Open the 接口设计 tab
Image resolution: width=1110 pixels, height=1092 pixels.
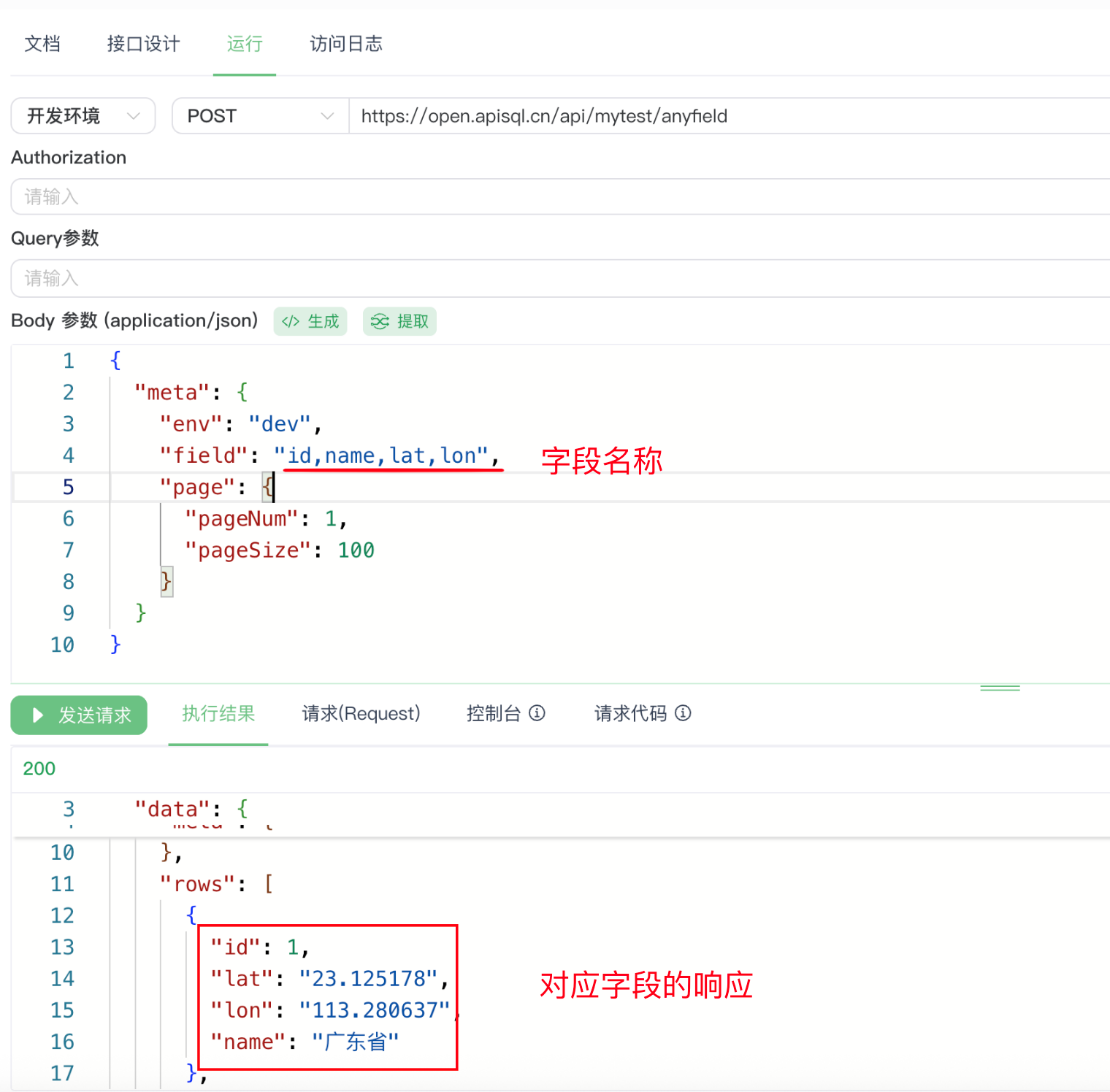[x=143, y=44]
